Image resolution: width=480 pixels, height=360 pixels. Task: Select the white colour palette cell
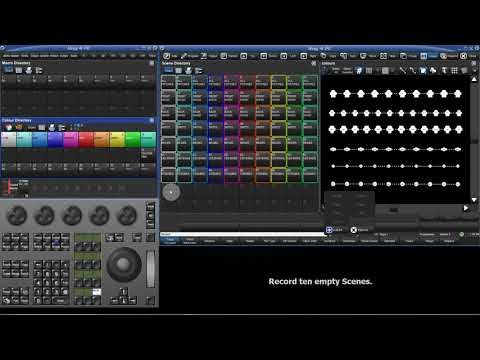tap(8, 139)
